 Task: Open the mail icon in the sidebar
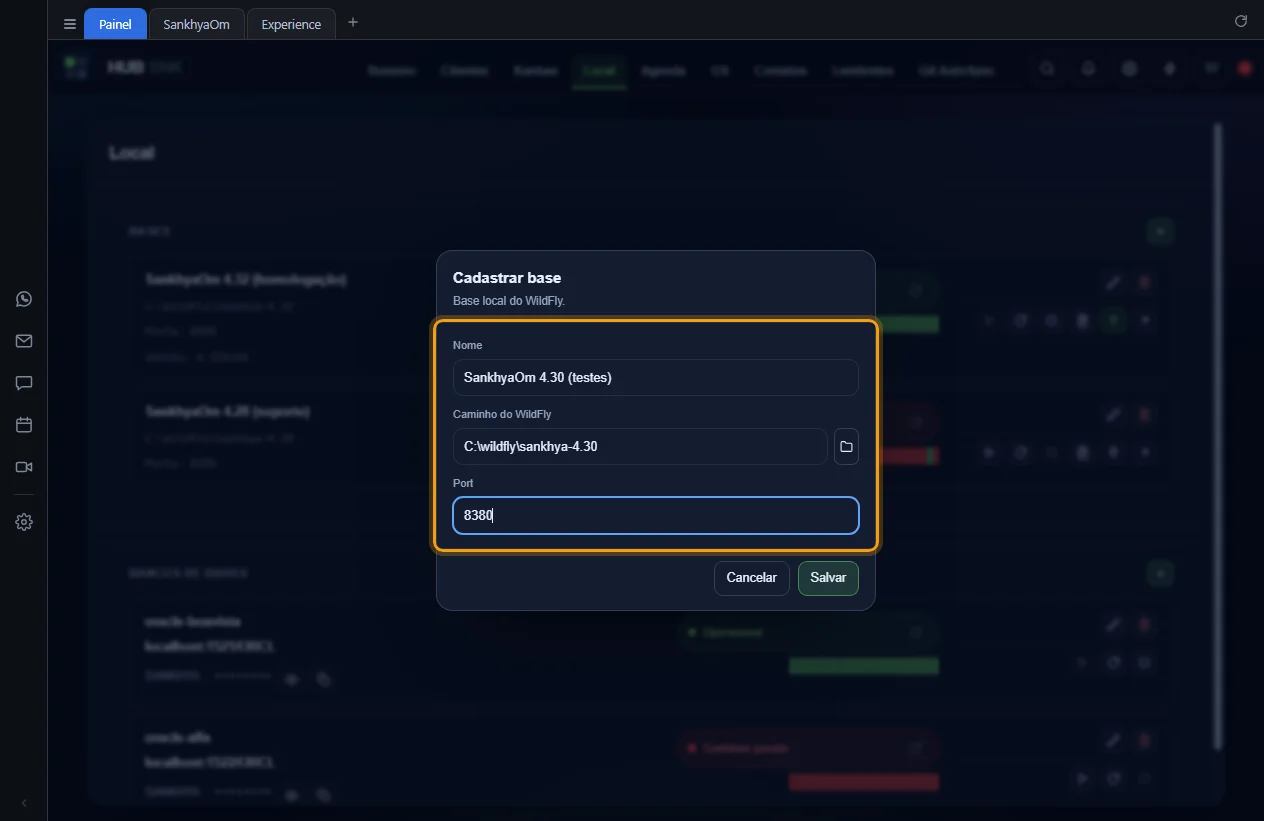coord(24,341)
